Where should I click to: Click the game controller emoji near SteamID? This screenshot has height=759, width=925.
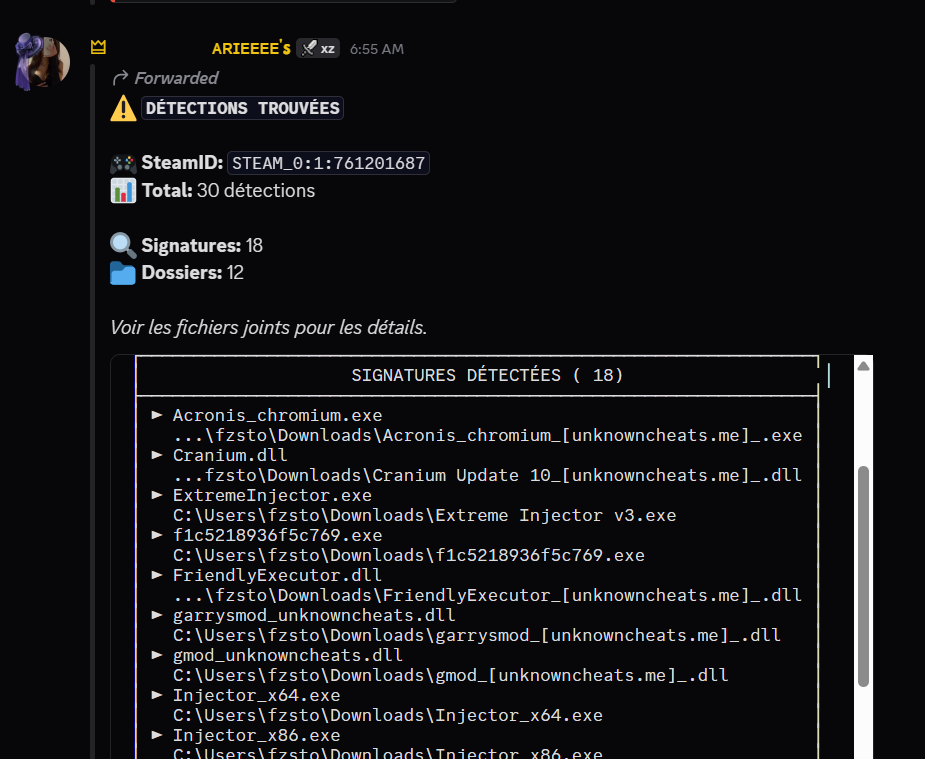pos(123,163)
